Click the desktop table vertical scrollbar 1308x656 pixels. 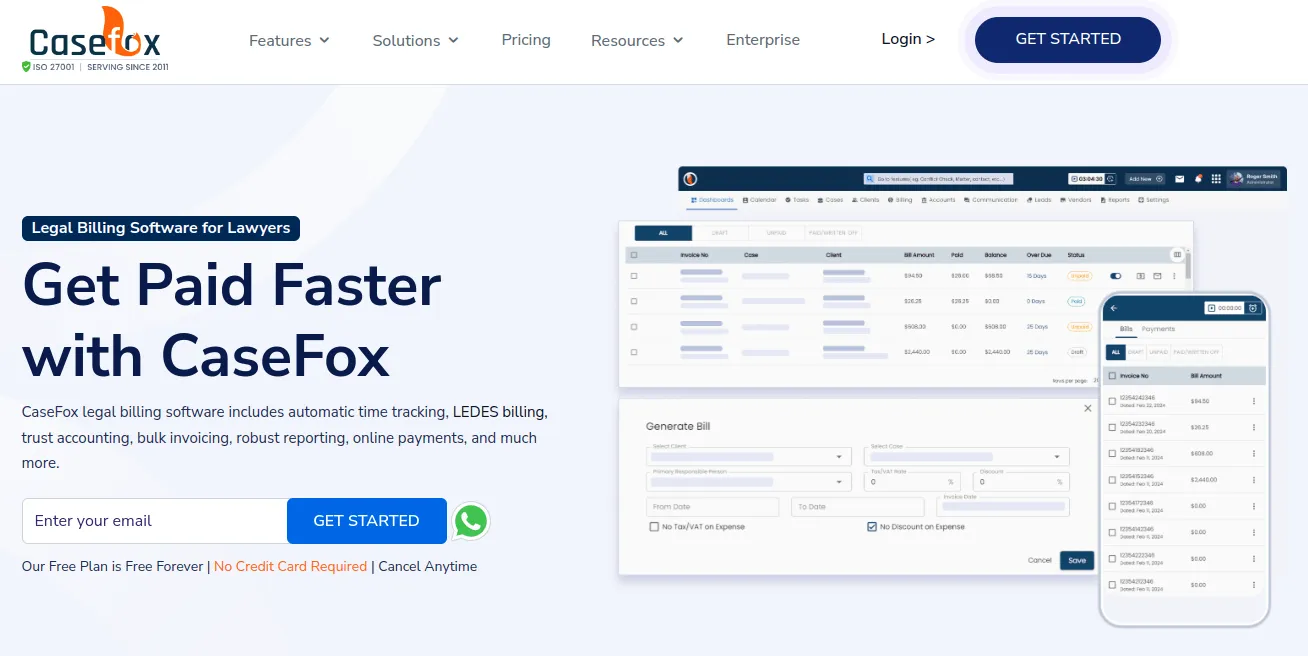click(1188, 265)
